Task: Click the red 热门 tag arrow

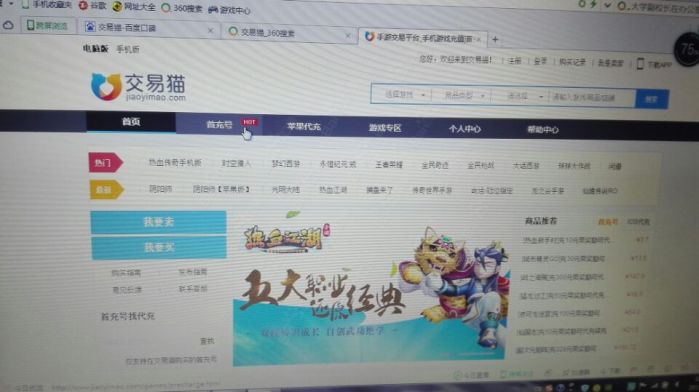Action: (x=105, y=163)
